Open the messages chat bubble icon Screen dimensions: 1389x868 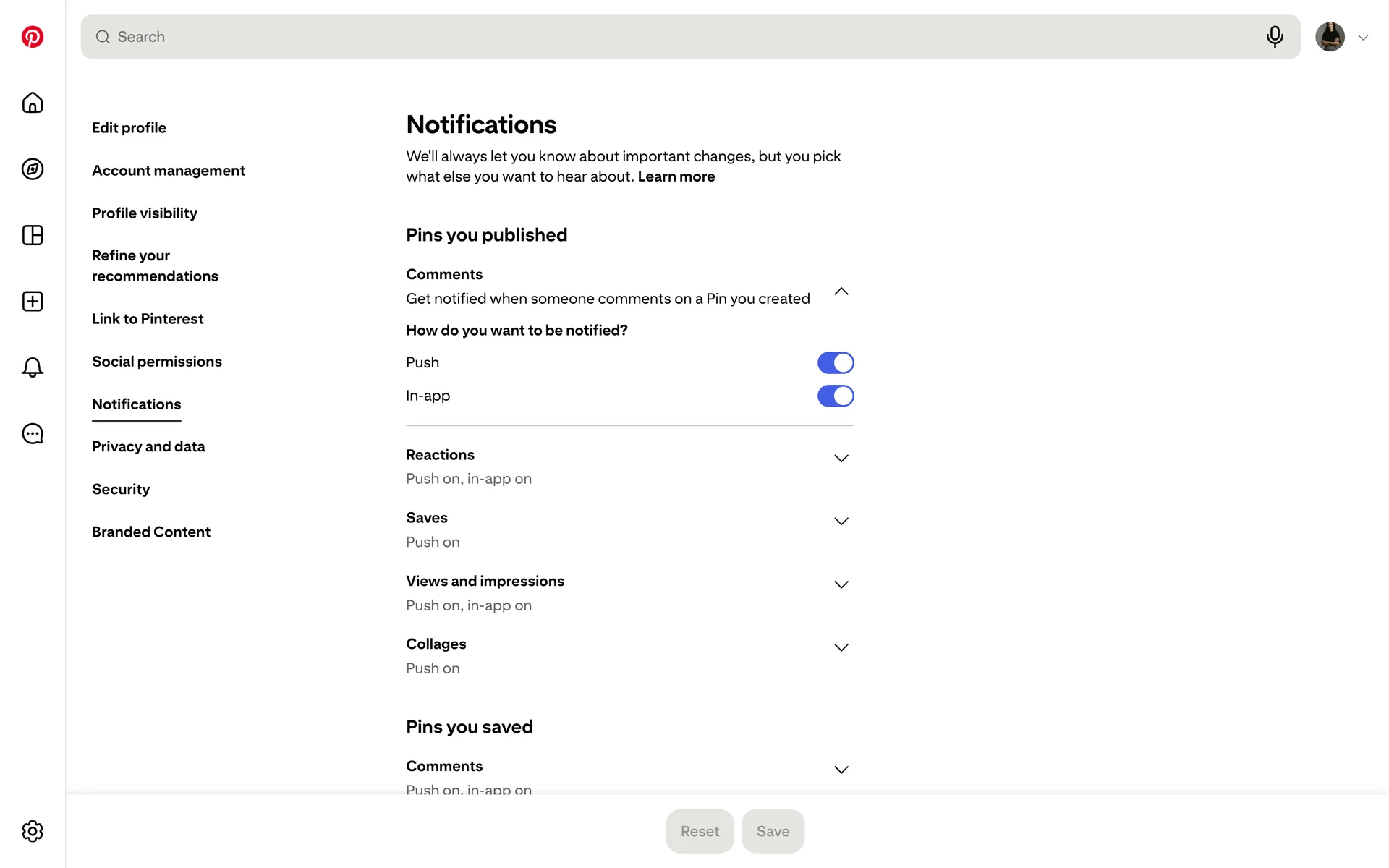(x=33, y=434)
